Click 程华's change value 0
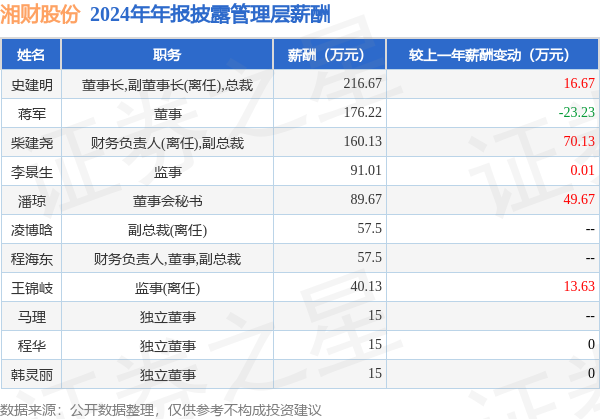Viewport: 600px width, 419px height. [x=591, y=344]
